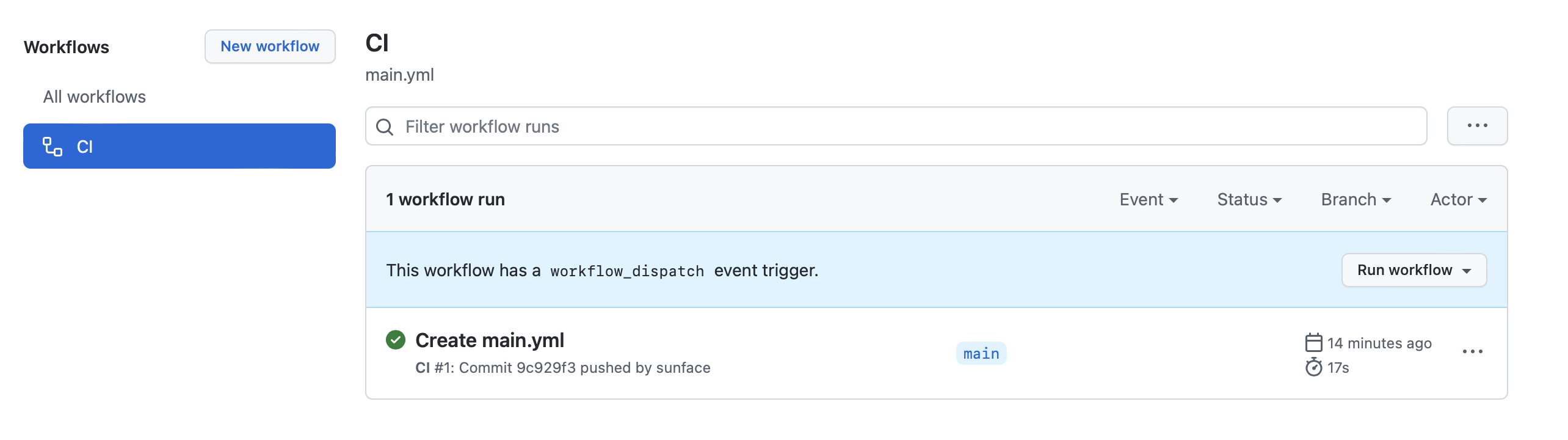
Task: Click the main branch label
Action: (981, 354)
